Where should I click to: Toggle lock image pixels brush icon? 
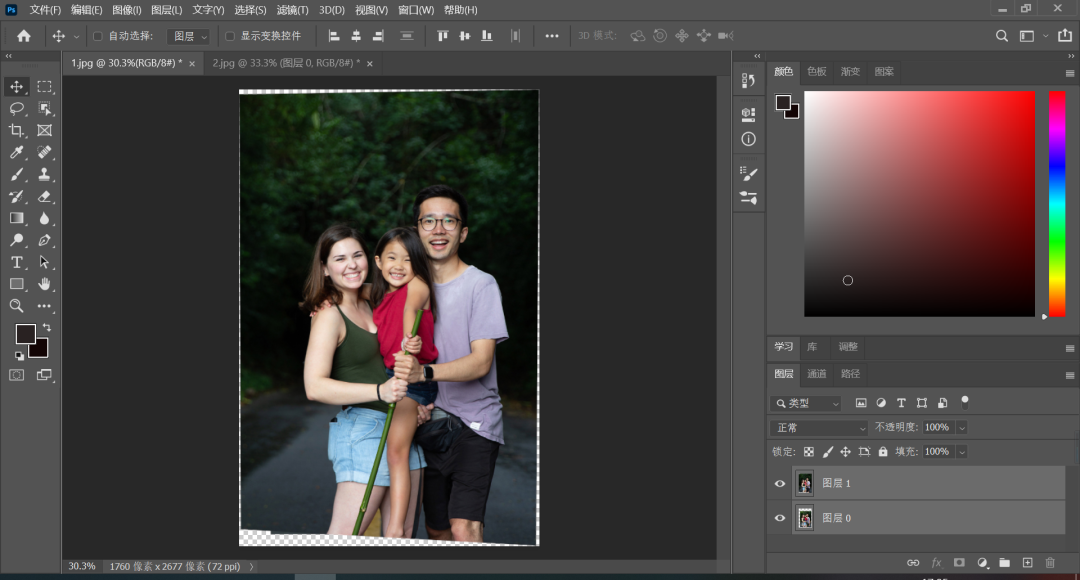click(x=827, y=452)
